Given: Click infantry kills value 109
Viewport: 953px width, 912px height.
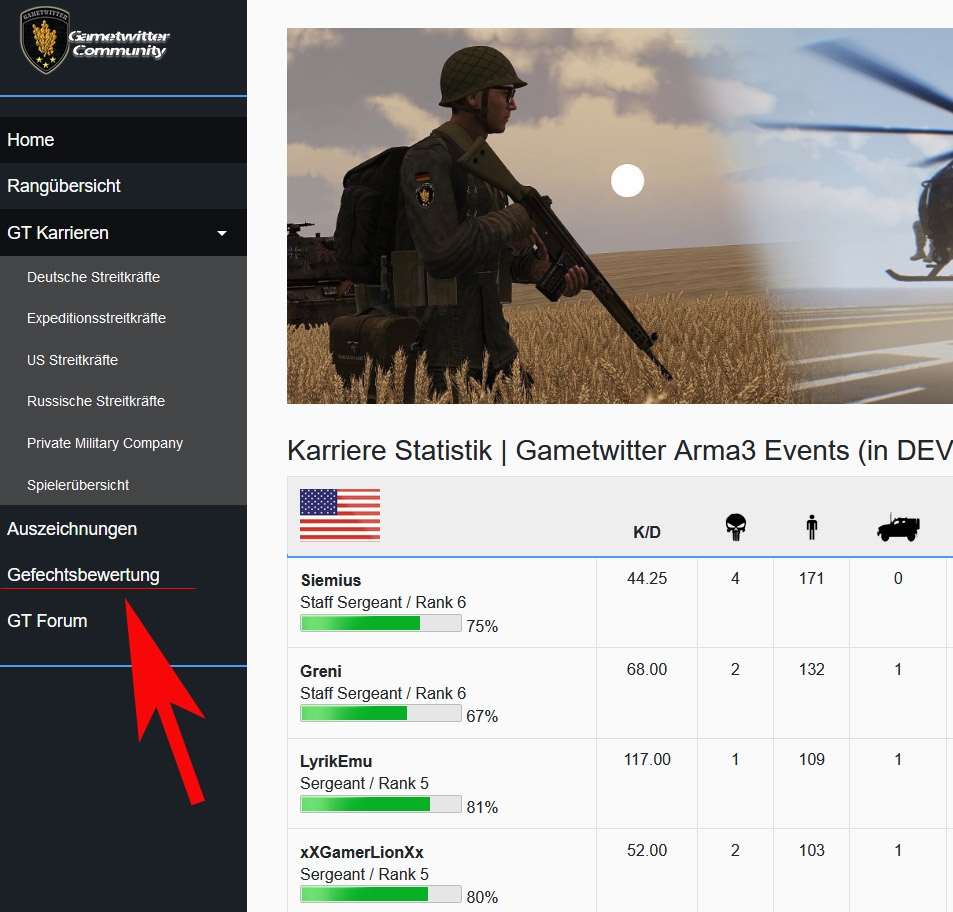Looking at the screenshot, I should (x=811, y=759).
